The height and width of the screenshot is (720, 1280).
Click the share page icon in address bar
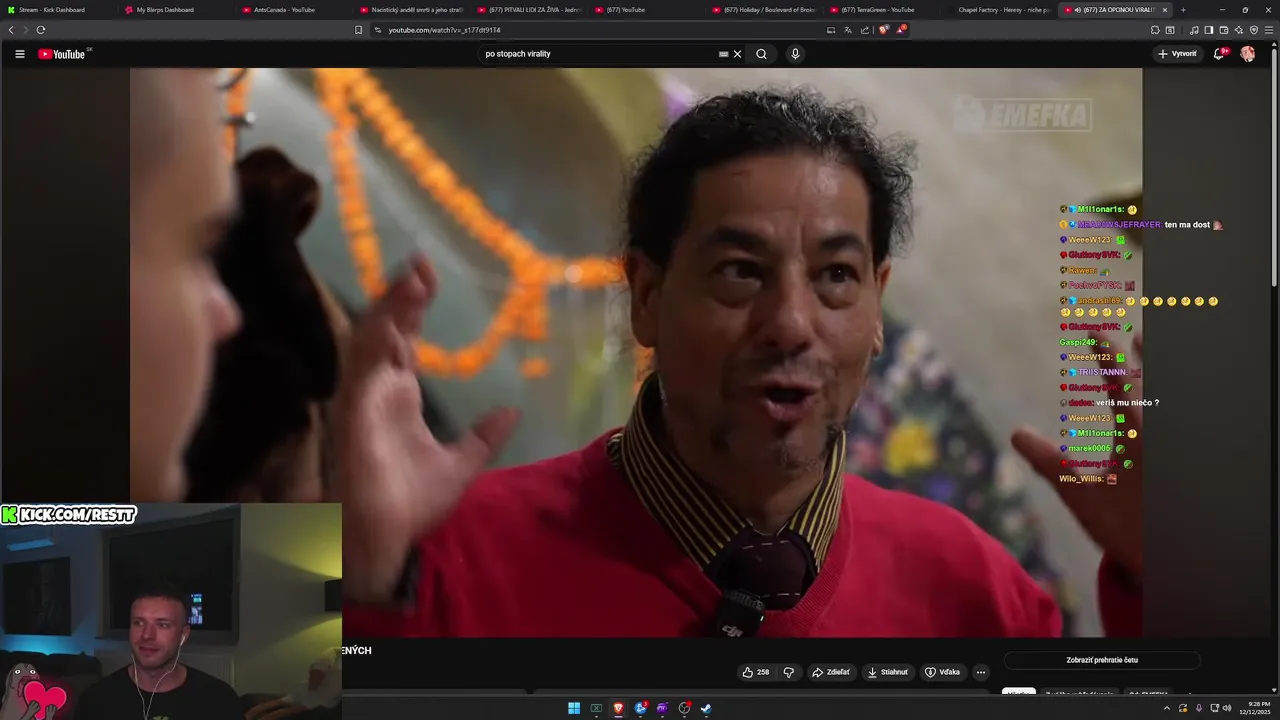click(x=865, y=30)
